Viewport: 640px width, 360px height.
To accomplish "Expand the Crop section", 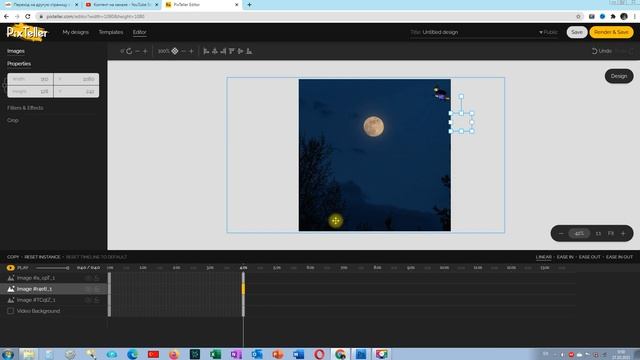I will coord(13,120).
